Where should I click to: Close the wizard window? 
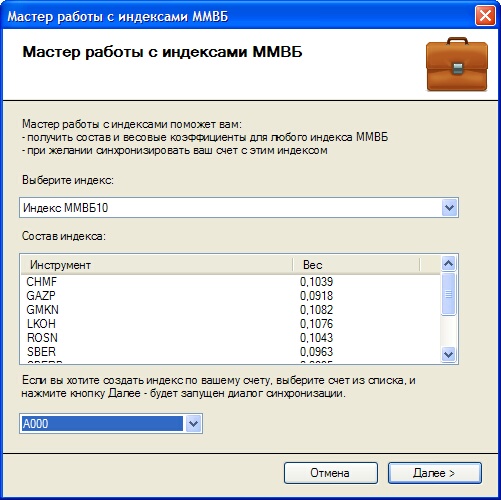(485, 16)
